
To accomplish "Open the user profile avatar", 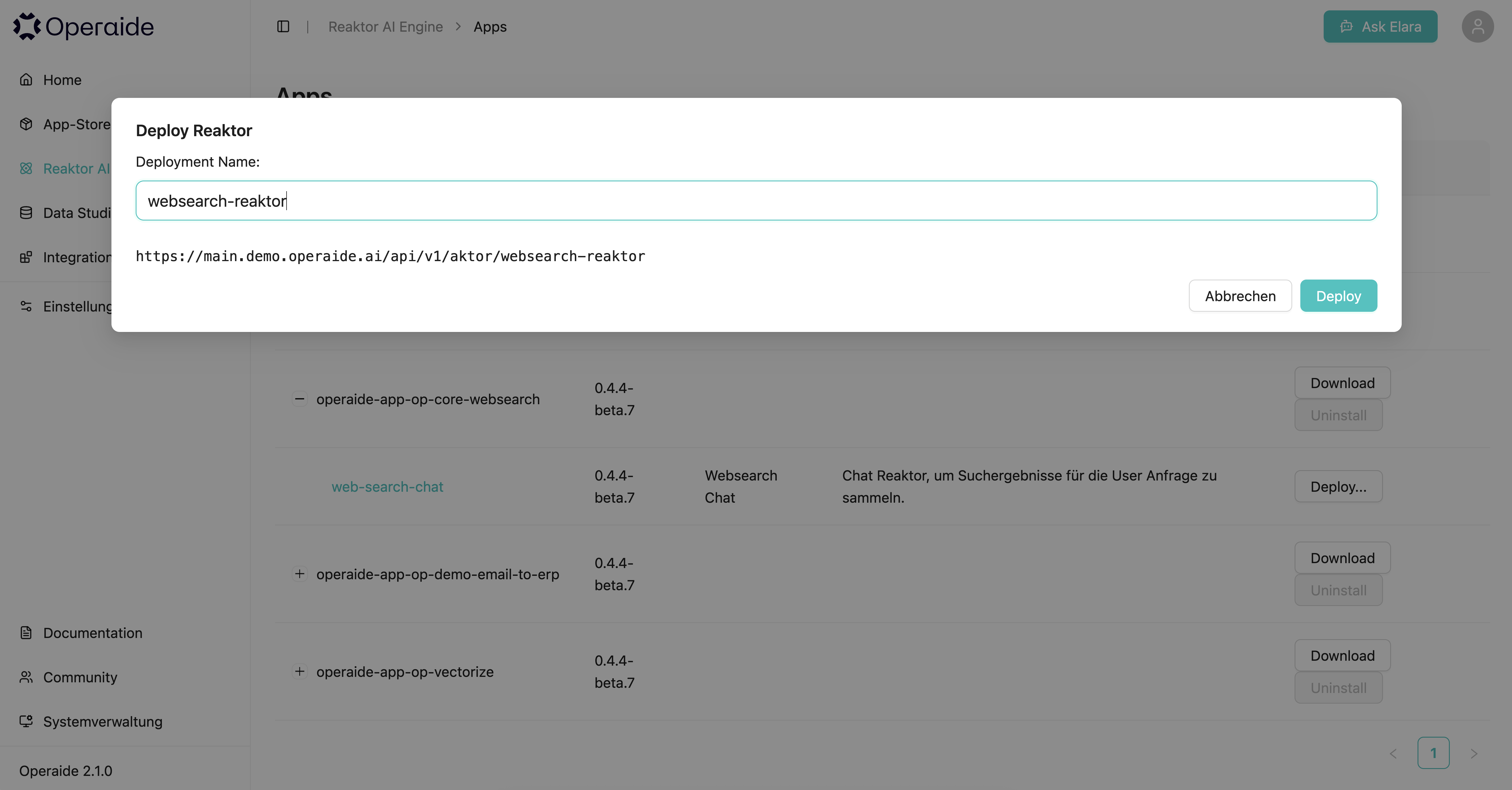I will point(1477,26).
